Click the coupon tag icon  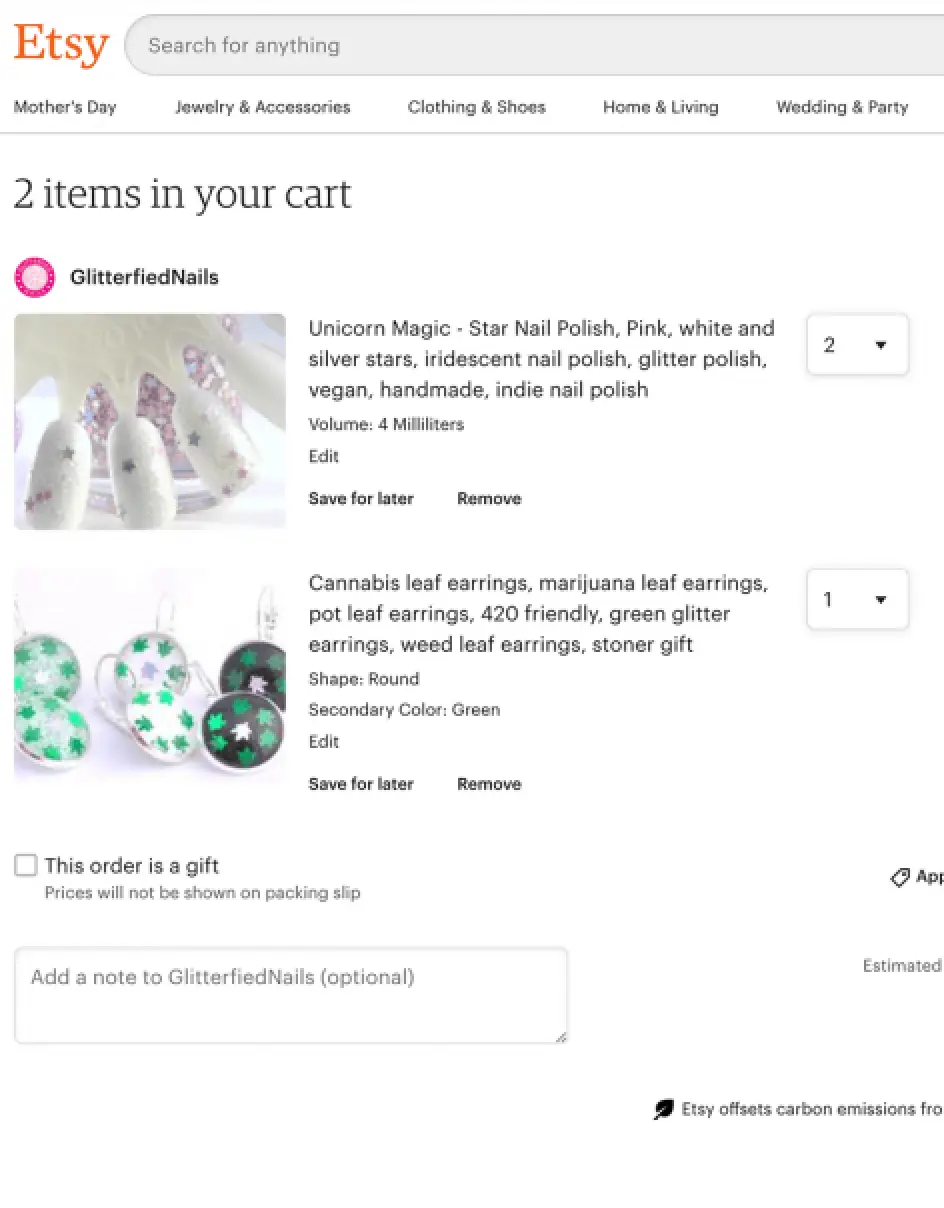pos(900,877)
